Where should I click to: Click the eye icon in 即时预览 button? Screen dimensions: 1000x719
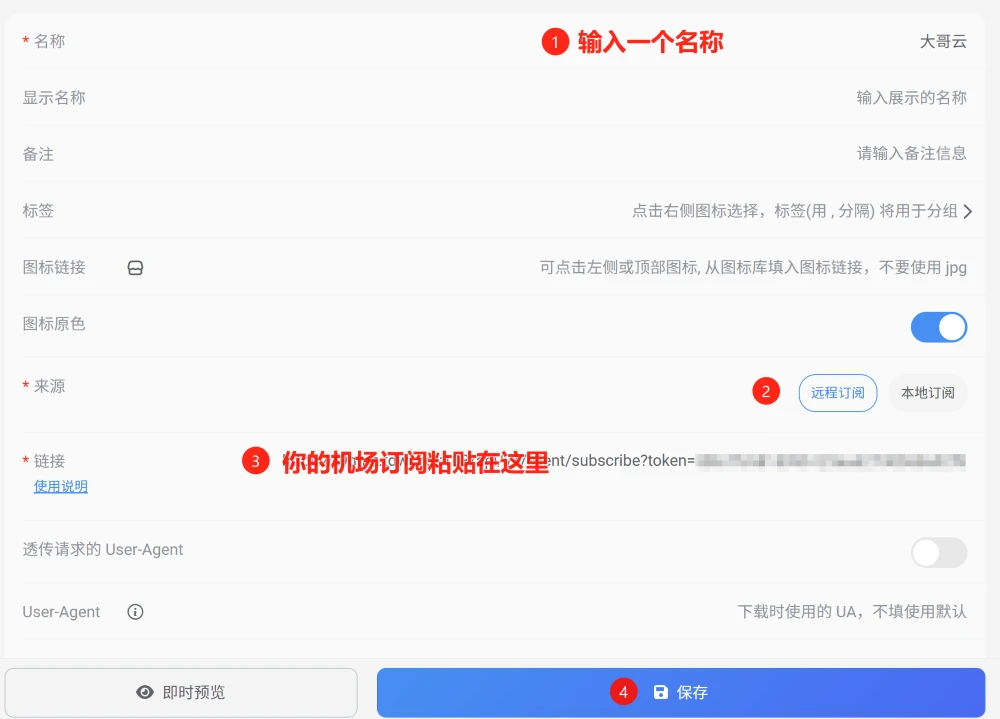(145, 692)
